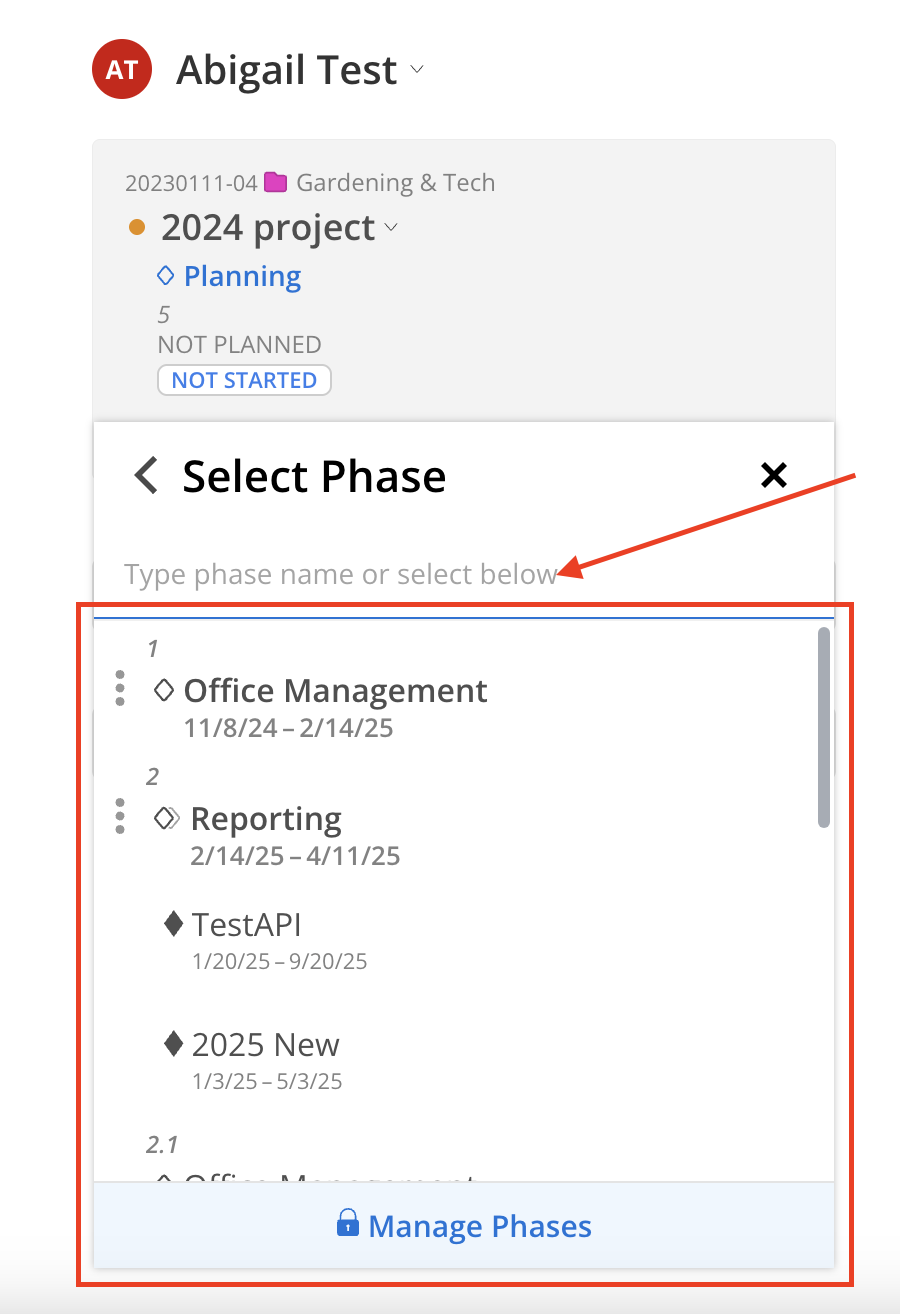The width and height of the screenshot is (900, 1314).
Task: Close the Select Phase panel
Action: [774, 475]
